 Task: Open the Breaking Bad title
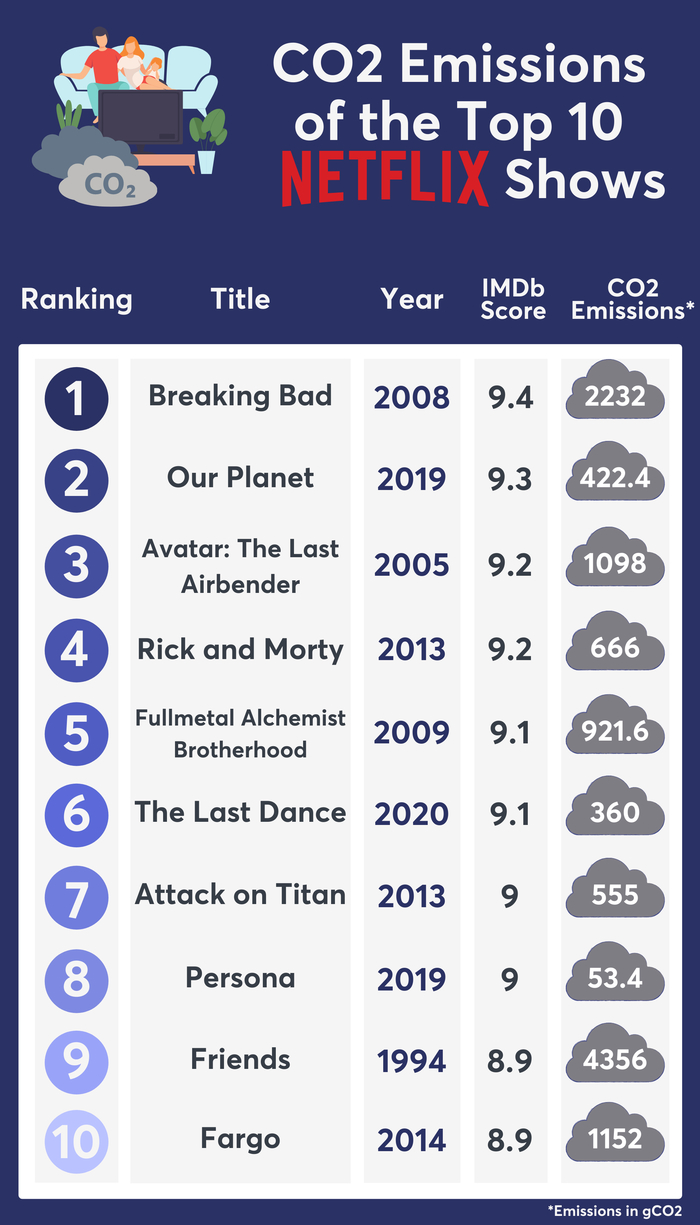240,396
